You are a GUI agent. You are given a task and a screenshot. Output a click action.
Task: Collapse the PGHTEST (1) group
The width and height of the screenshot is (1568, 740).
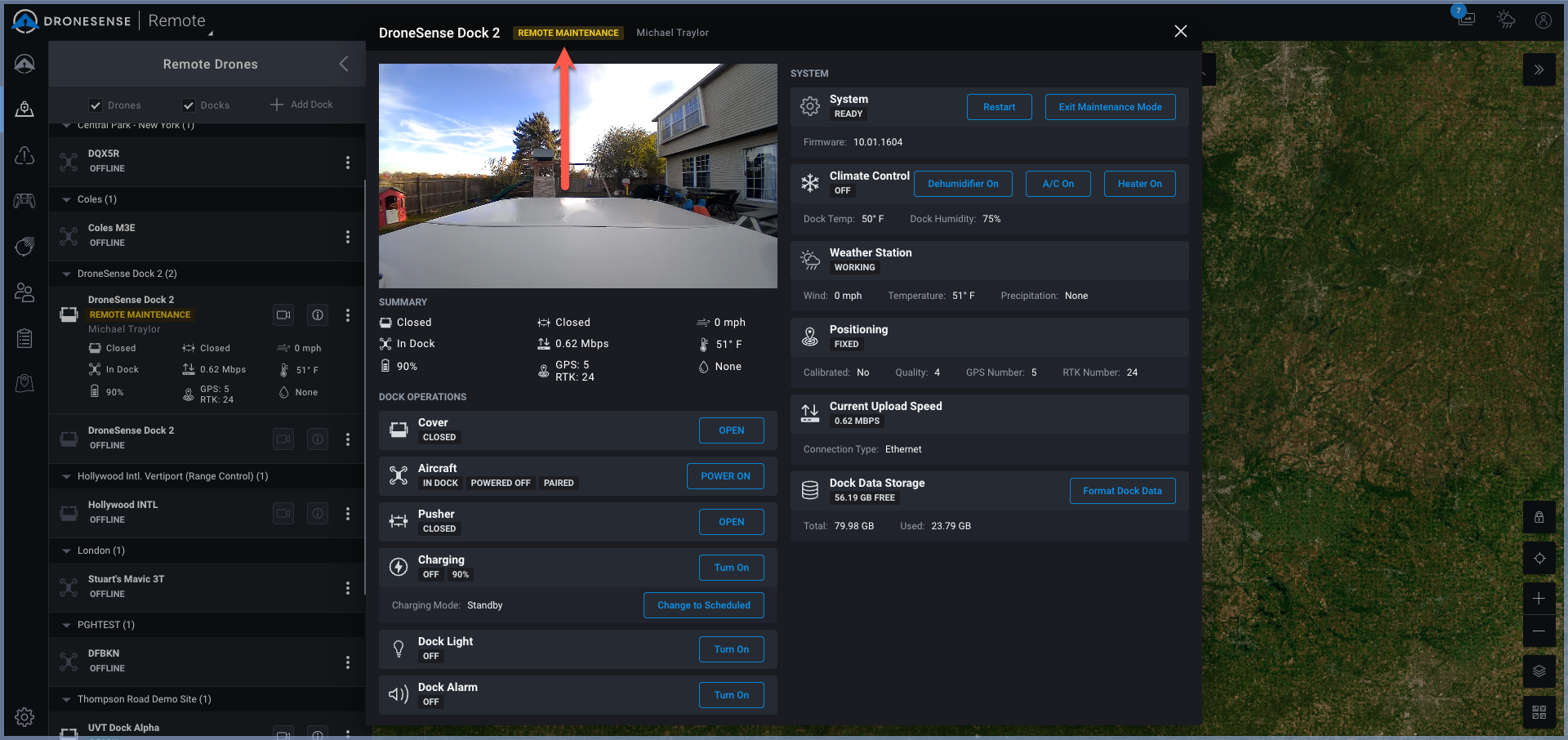(66, 625)
